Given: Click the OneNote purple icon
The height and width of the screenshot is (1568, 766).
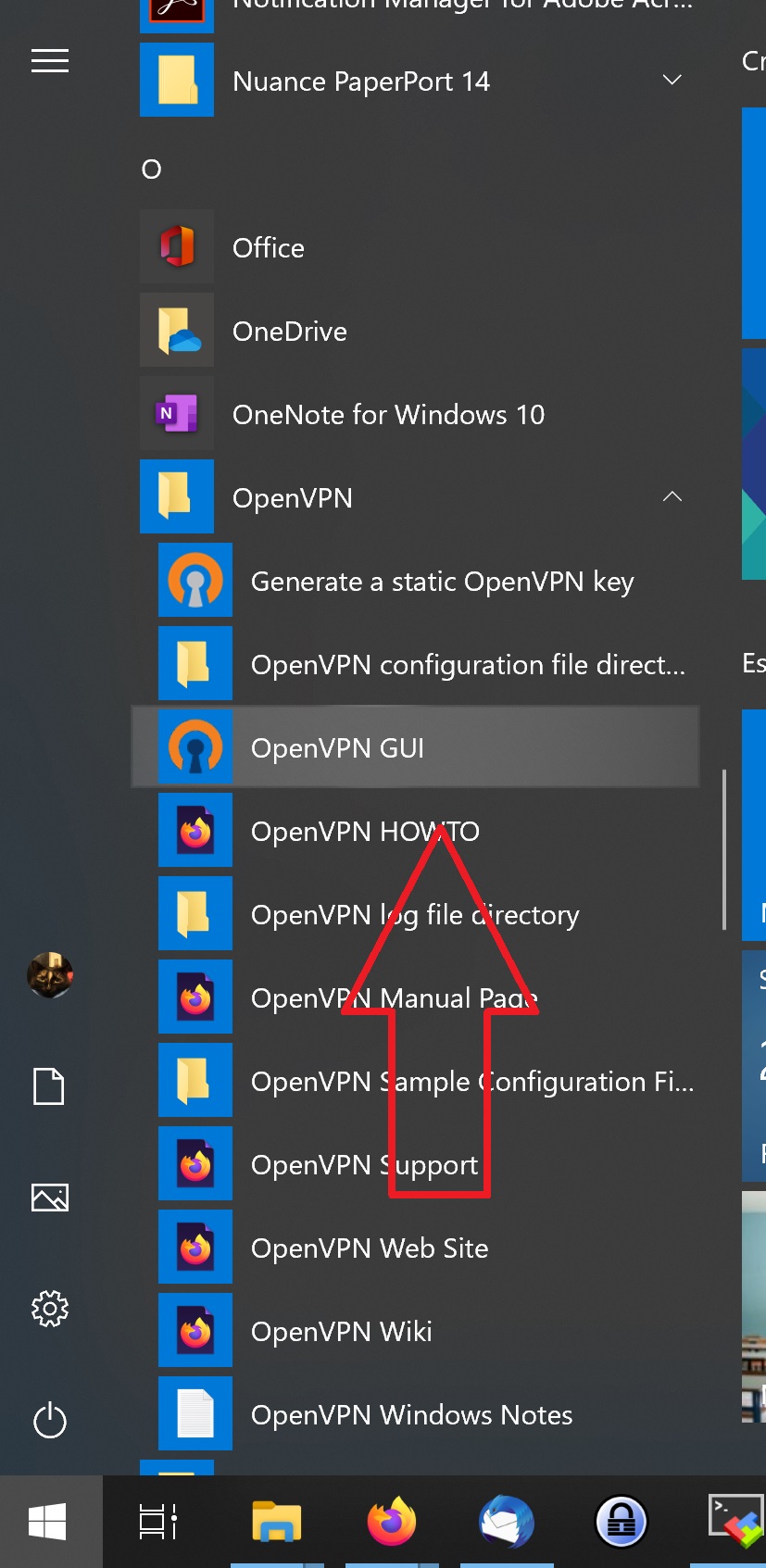Looking at the screenshot, I should coord(177,413).
